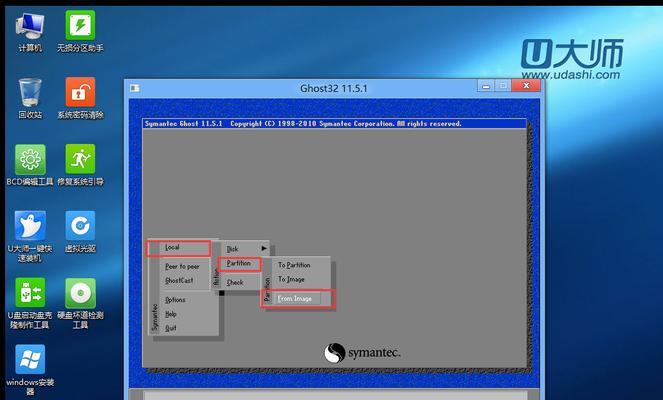Launch the 虚拟光驱 desktop icon
The image size is (663, 400).
pos(80,226)
